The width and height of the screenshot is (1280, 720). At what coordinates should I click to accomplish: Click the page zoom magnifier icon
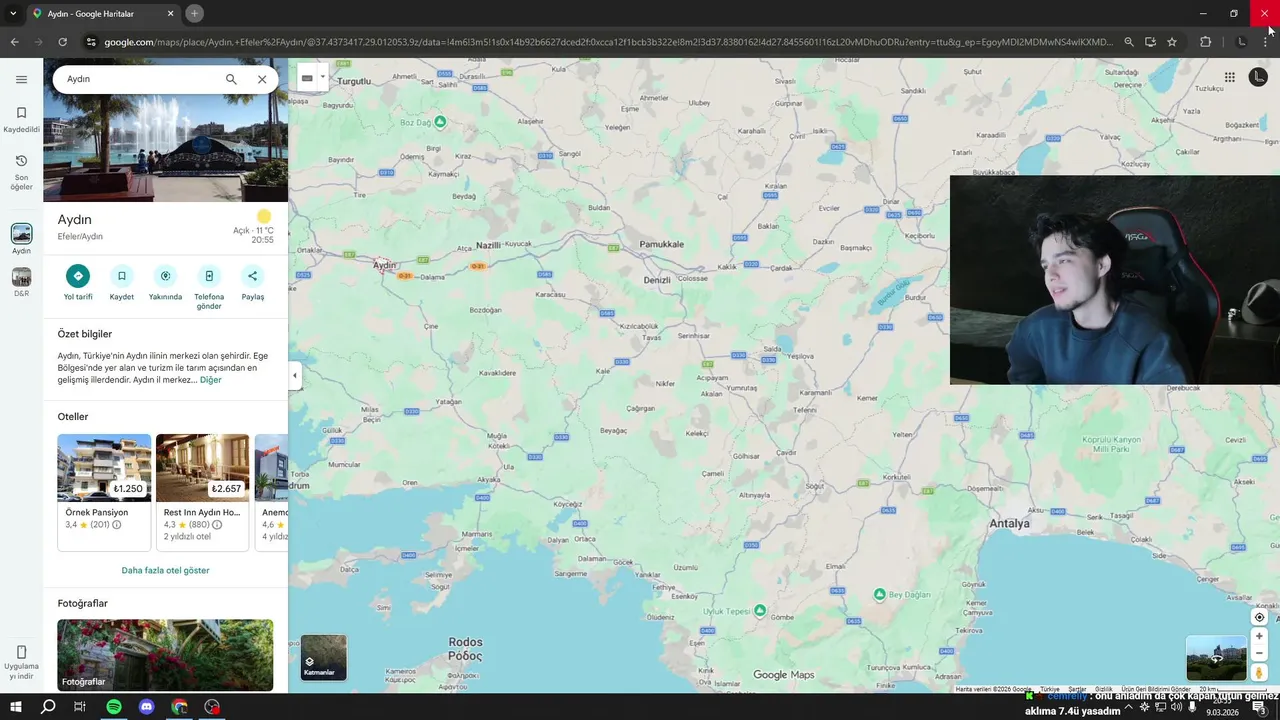[1129, 42]
